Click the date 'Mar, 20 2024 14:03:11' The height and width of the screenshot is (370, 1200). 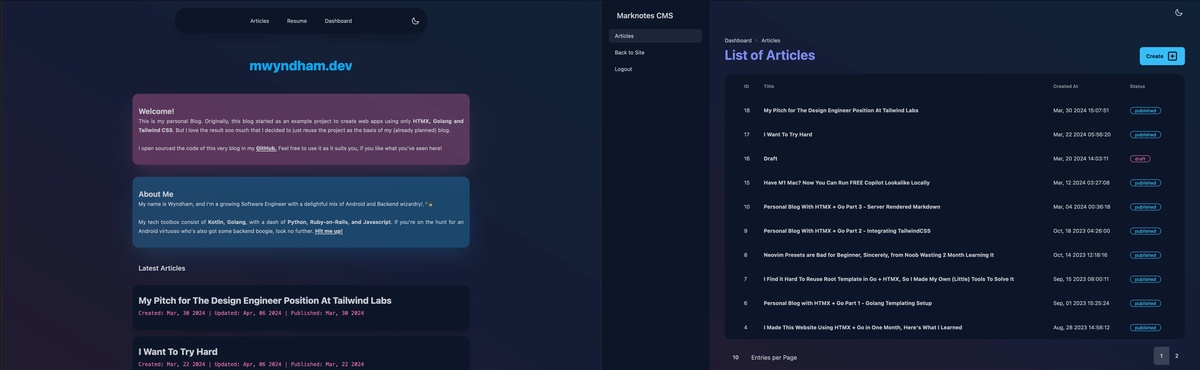tap(1081, 159)
